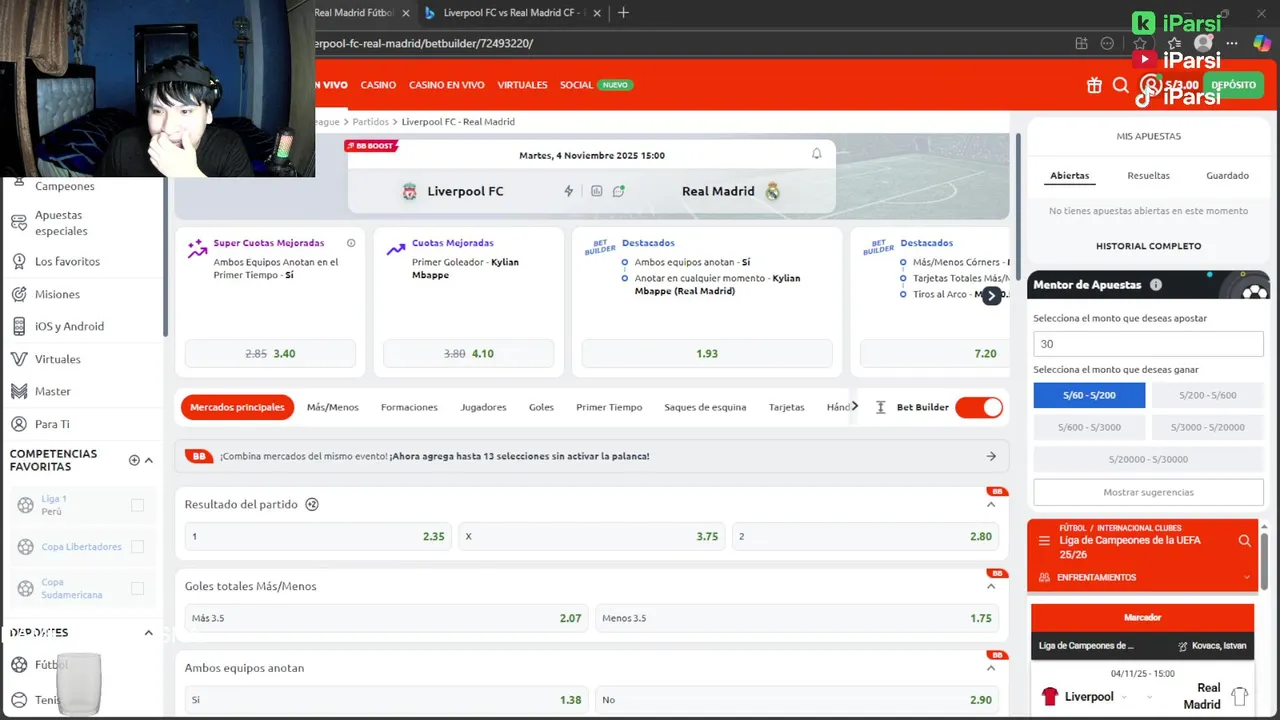Show next featured bet cards with arrow

(991, 295)
